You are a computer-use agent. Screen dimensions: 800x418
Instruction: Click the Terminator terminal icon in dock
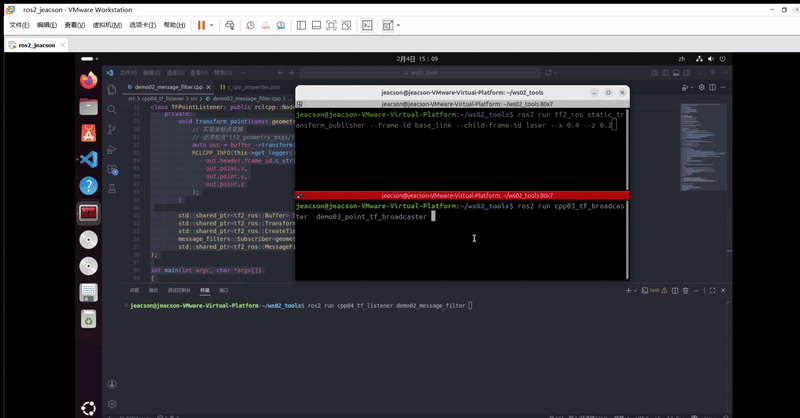(x=88, y=213)
